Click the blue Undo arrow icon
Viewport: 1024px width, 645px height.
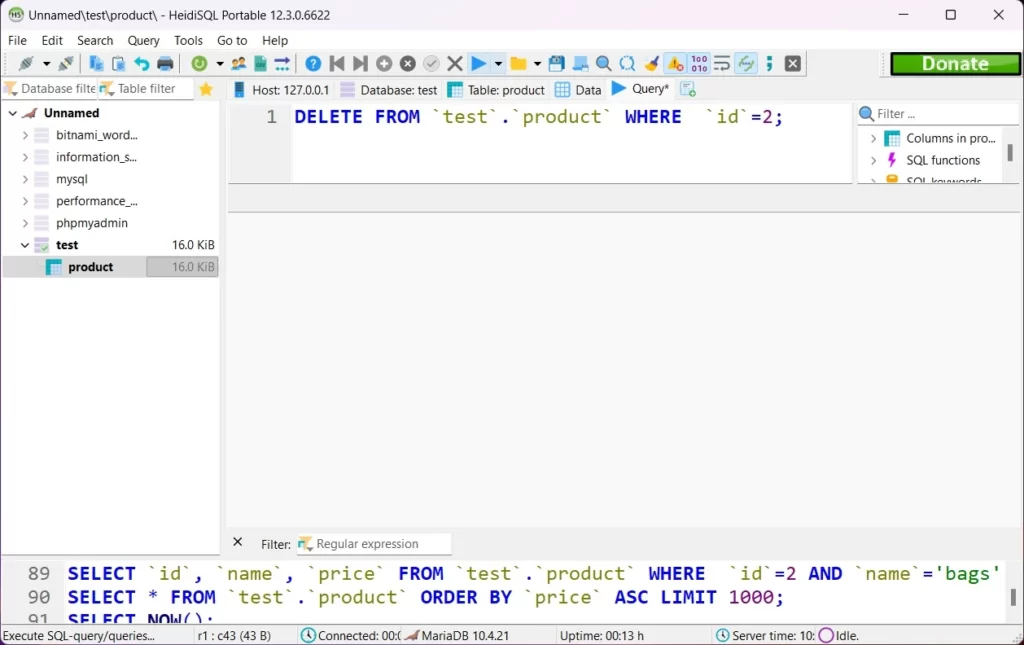[141, 63]
